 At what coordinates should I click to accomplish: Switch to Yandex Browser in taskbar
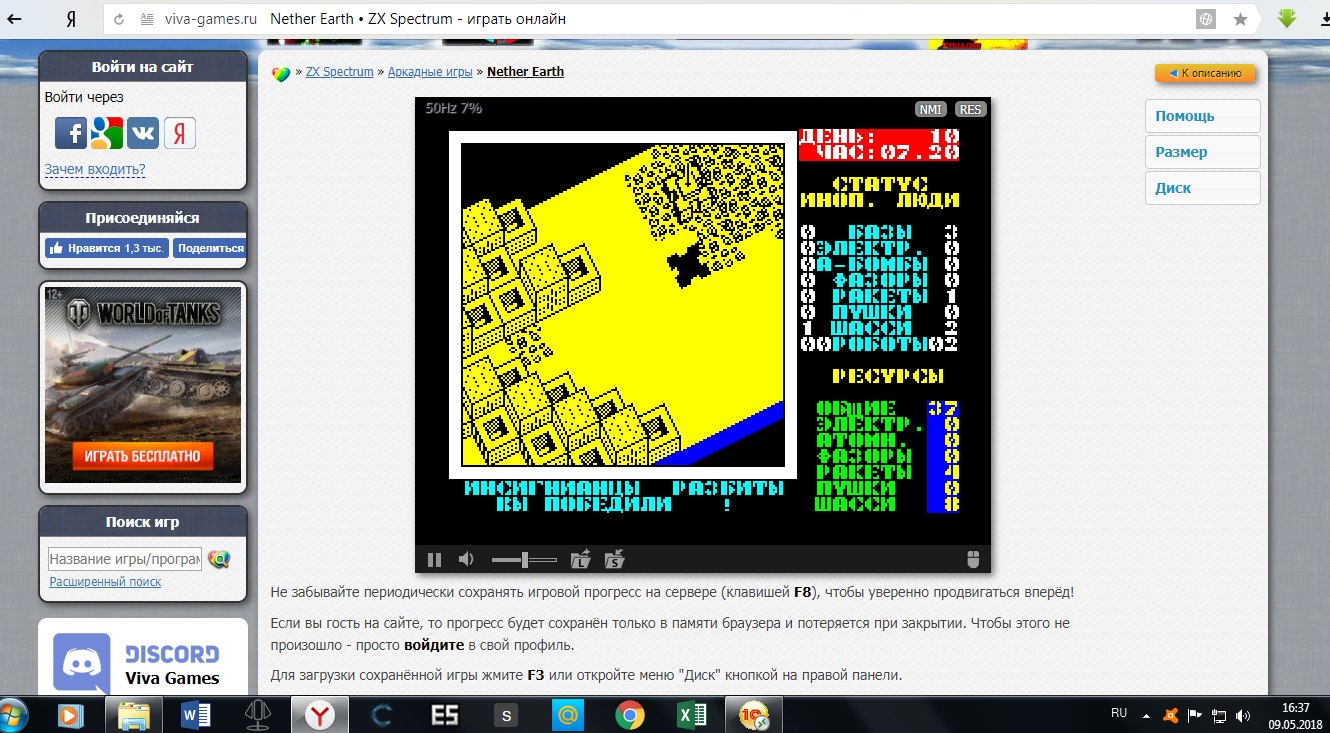320,715
